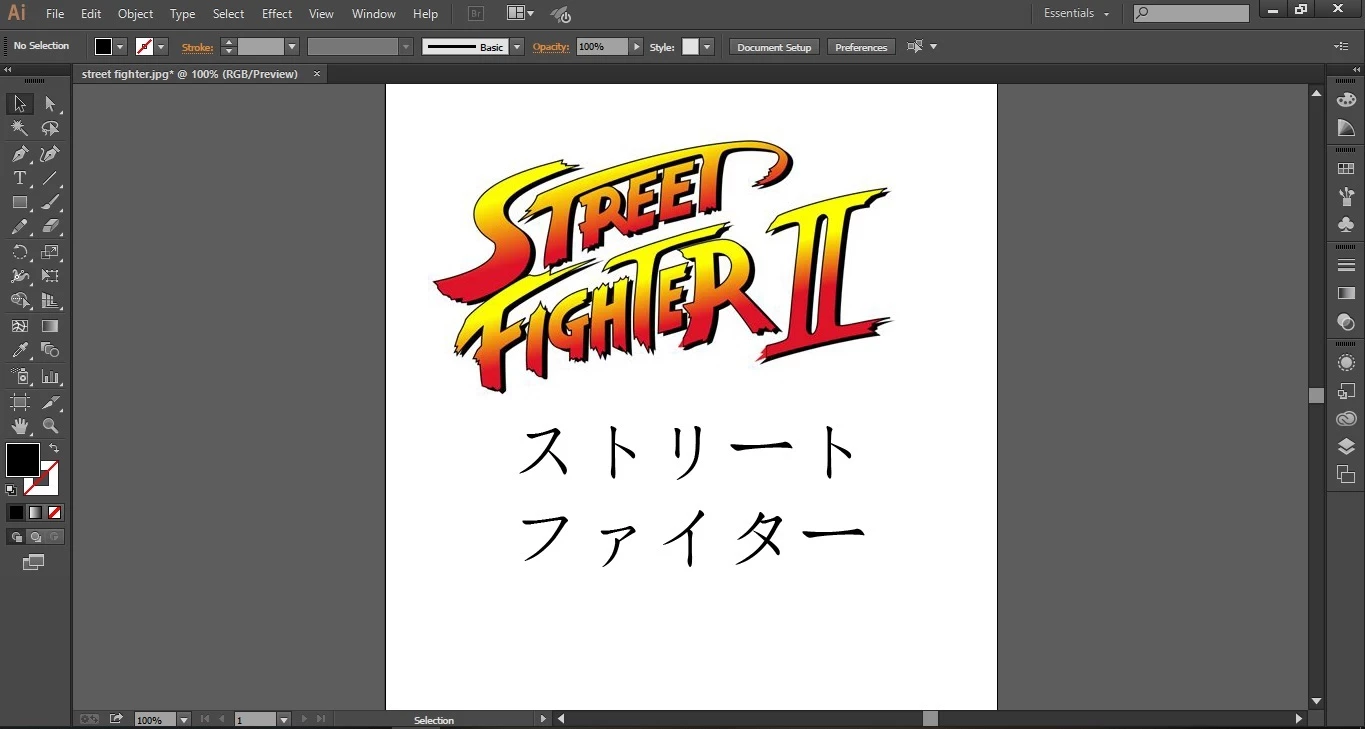Pick the Symbol Sprayer tool
The height and width of the screenshot is (729, 1365).
coord(19,377)
